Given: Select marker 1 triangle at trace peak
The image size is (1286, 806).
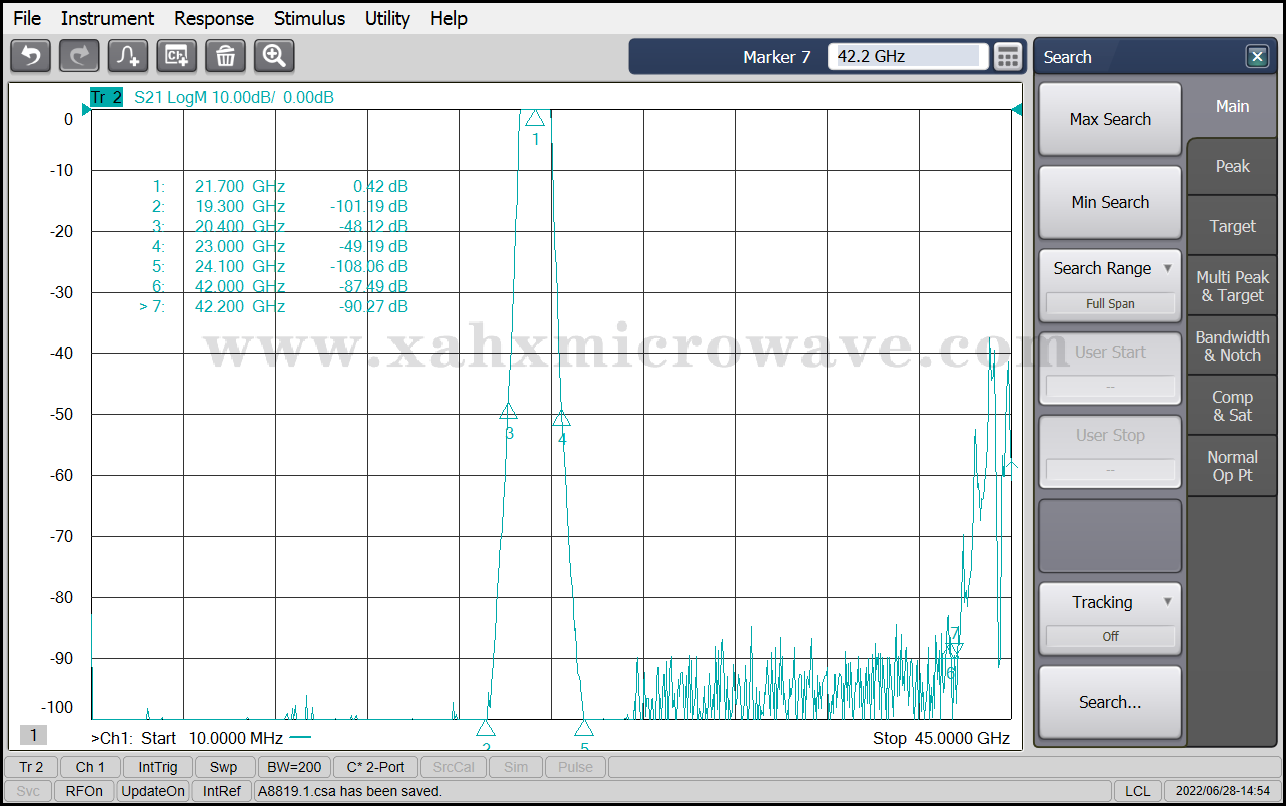Looking at the screenshot, I should click(x=535, y=118).
